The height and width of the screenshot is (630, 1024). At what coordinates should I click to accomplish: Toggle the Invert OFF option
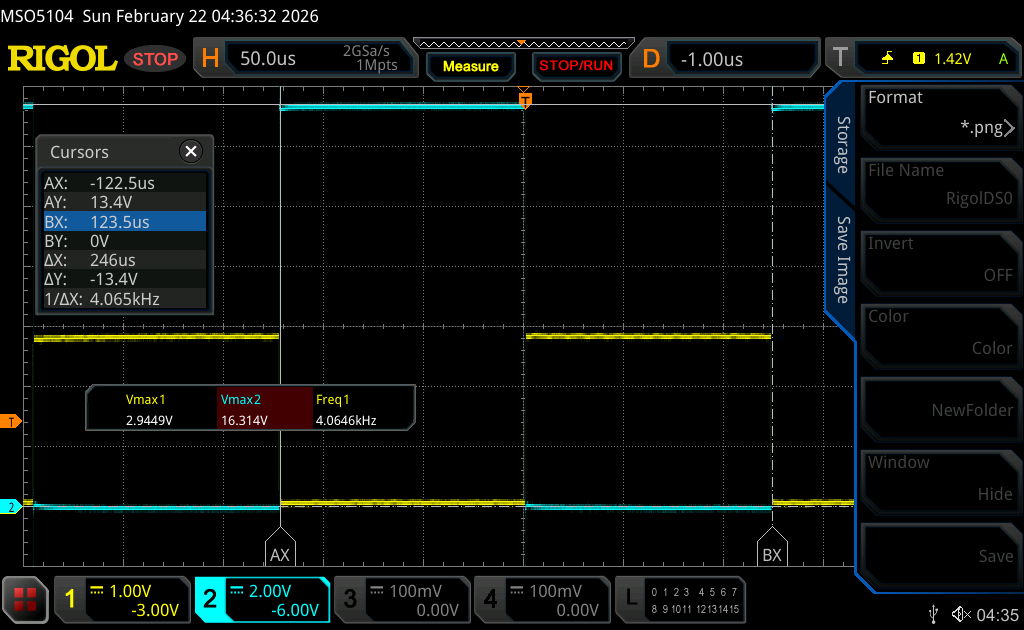[x=940, y=261]
